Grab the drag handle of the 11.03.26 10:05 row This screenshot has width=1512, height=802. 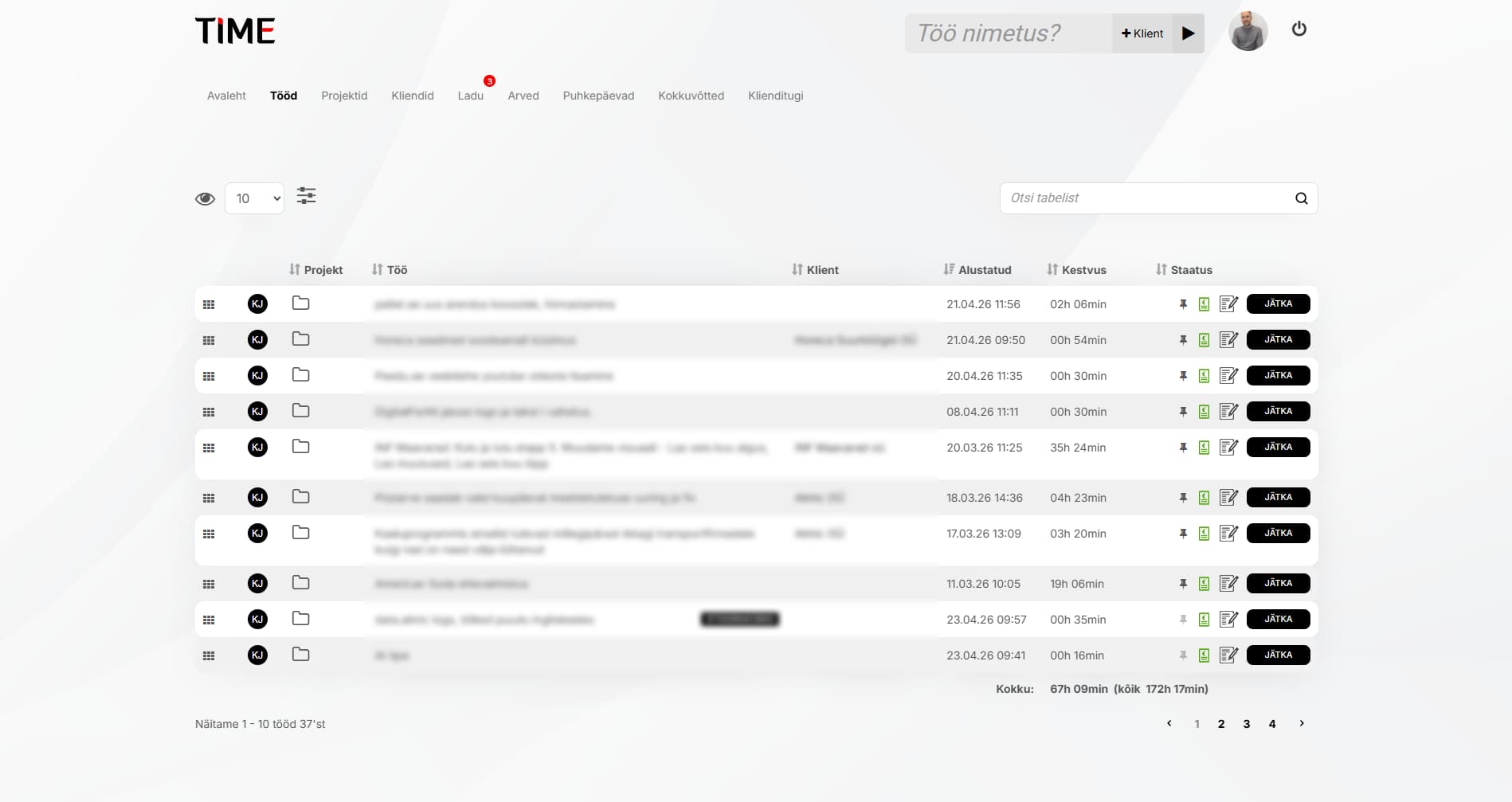click(x=209, y=584)
